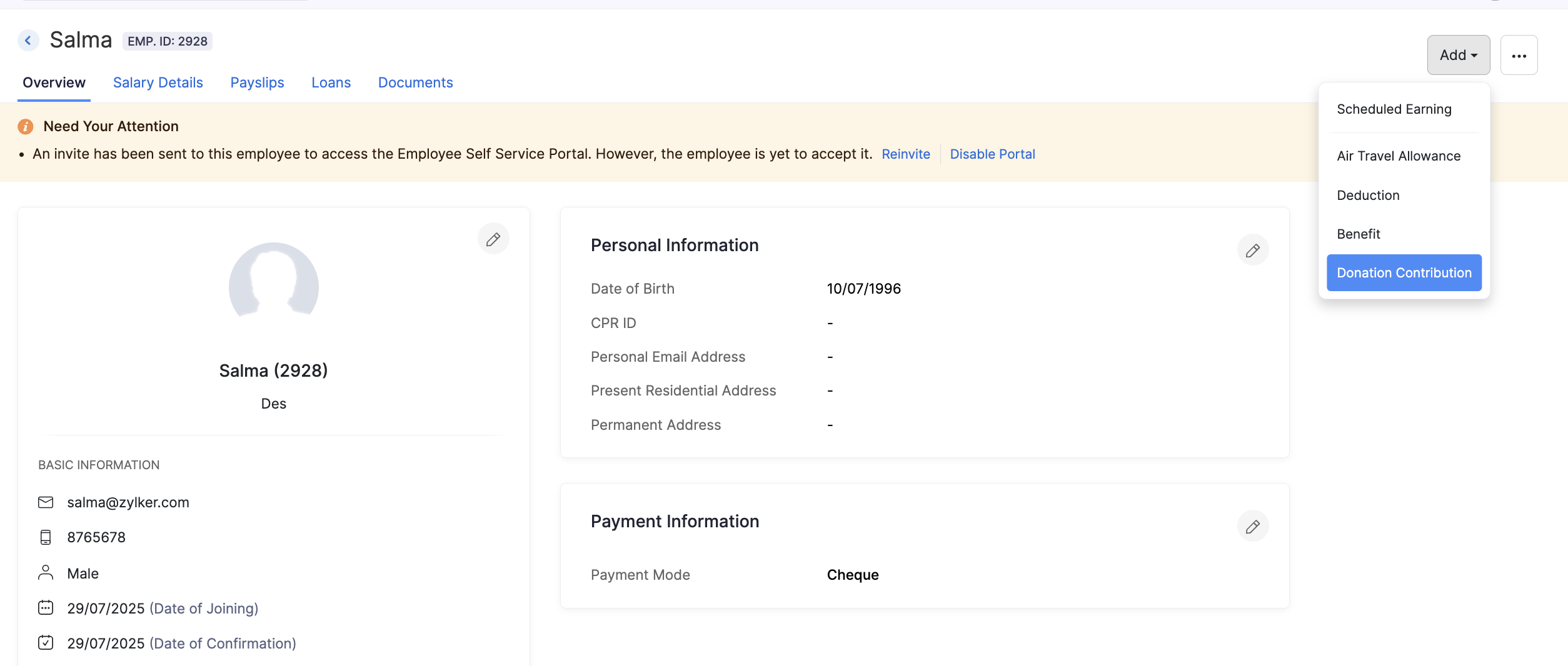The image size is (1568, 666).
Task: Edit the employee profile card pencil icon
Action: [x=493, y=239]
